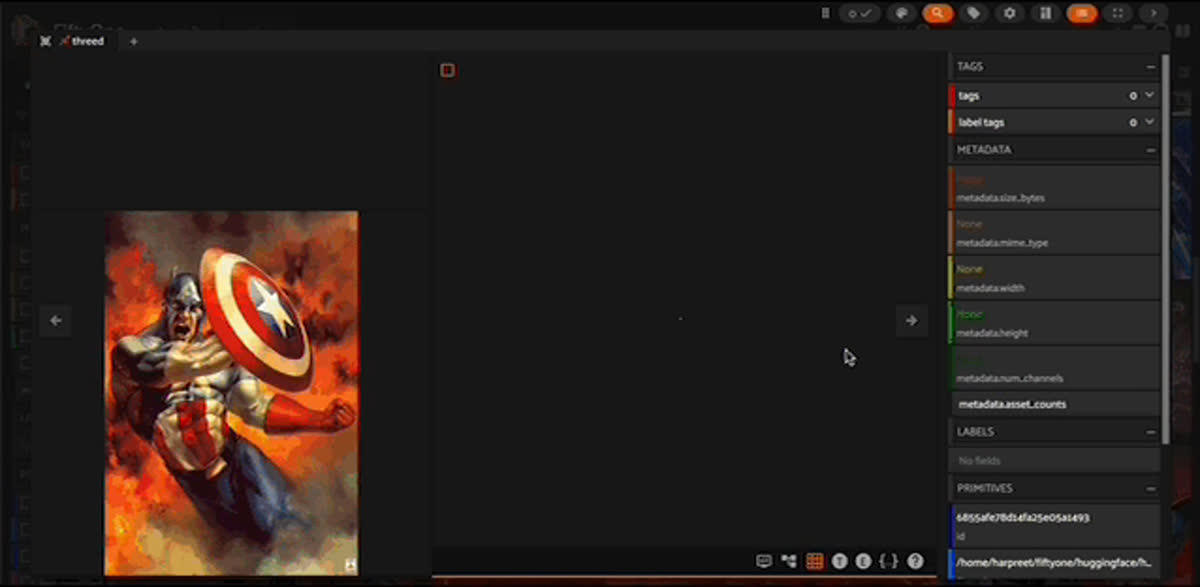The height and width of the screenshot is (587, 1200).
Task: Expand the tags field chevron
Action: (x=1149, y=95)
